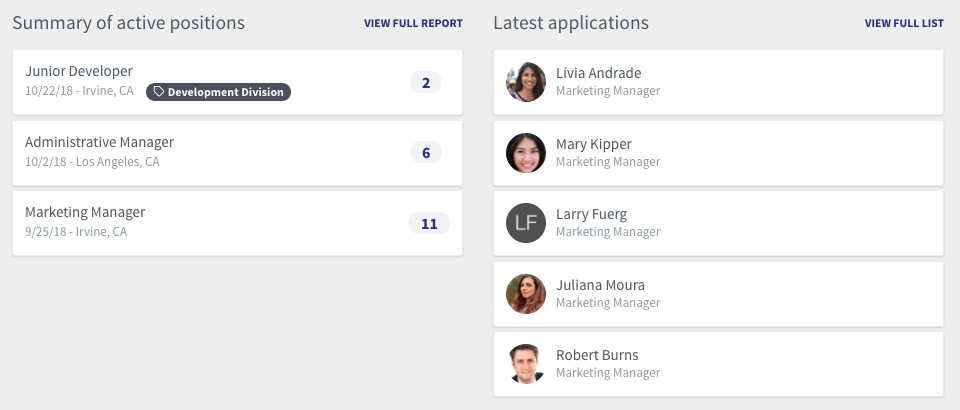Click the LF initials avatar

(x=525, y=223)
